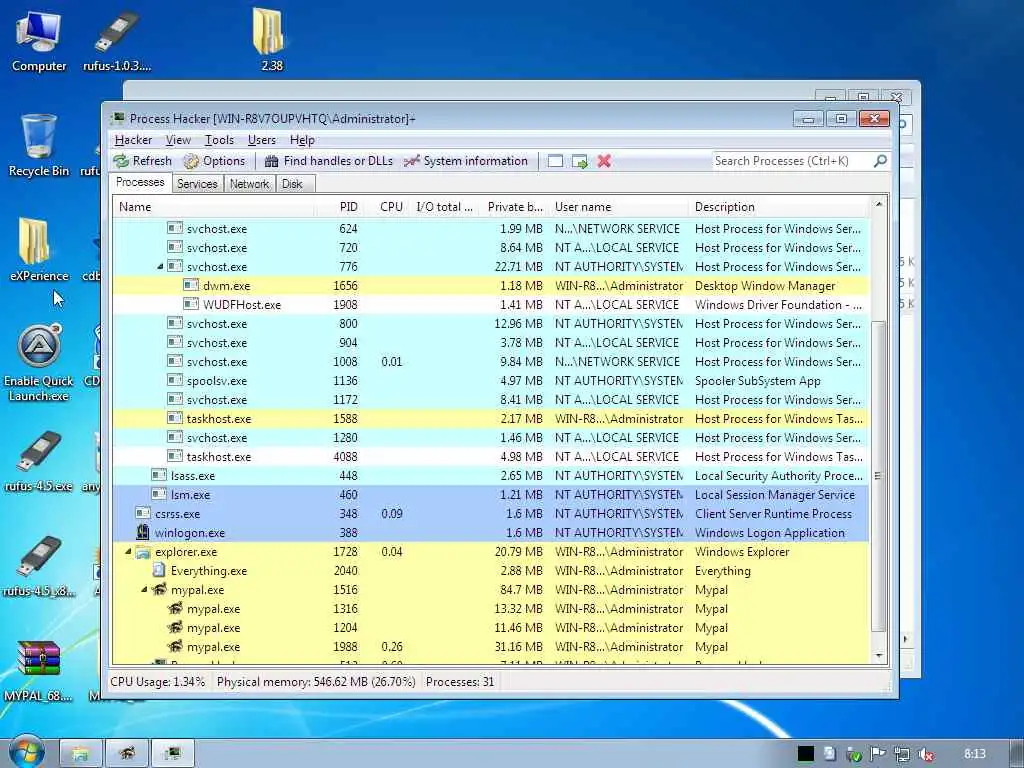Select the lsass.exe process icon

[159, 475]
